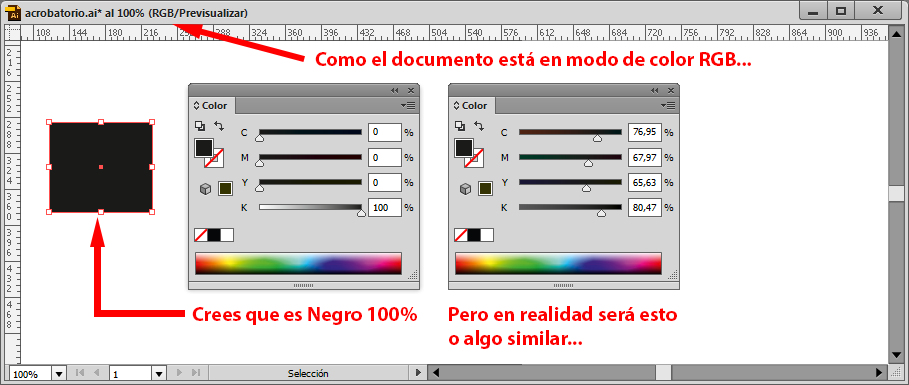
Task: Click the Illustrator file icon in title bar
Action: (x=13, y=13)
